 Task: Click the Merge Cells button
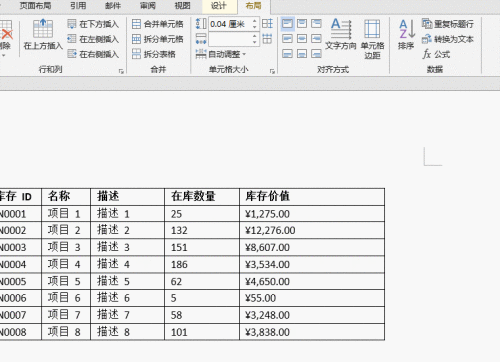157,24
